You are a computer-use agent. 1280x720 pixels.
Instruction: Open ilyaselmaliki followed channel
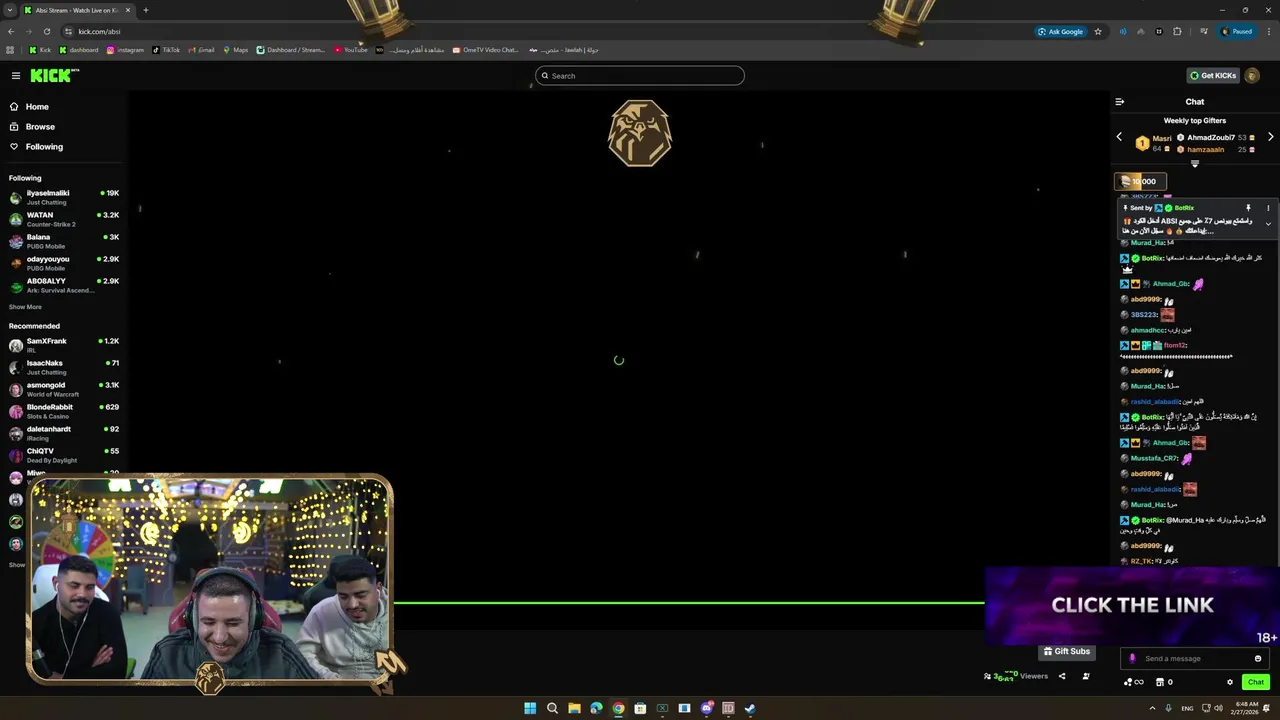64,197
